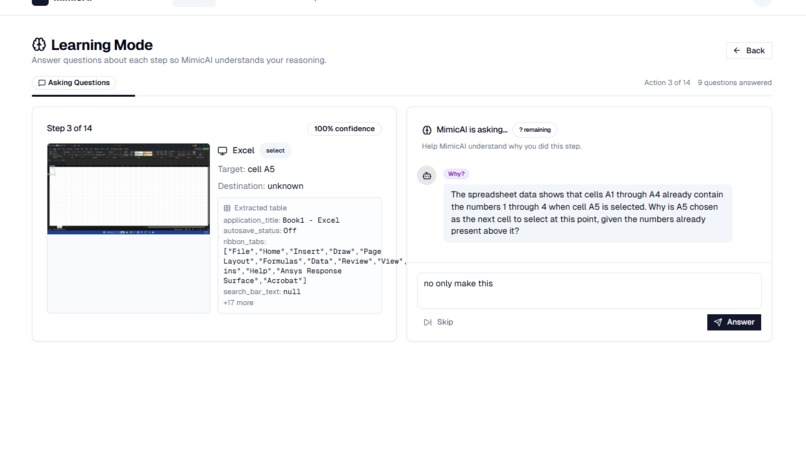Click "MimicAI is asking..." label

pos(472,130)
